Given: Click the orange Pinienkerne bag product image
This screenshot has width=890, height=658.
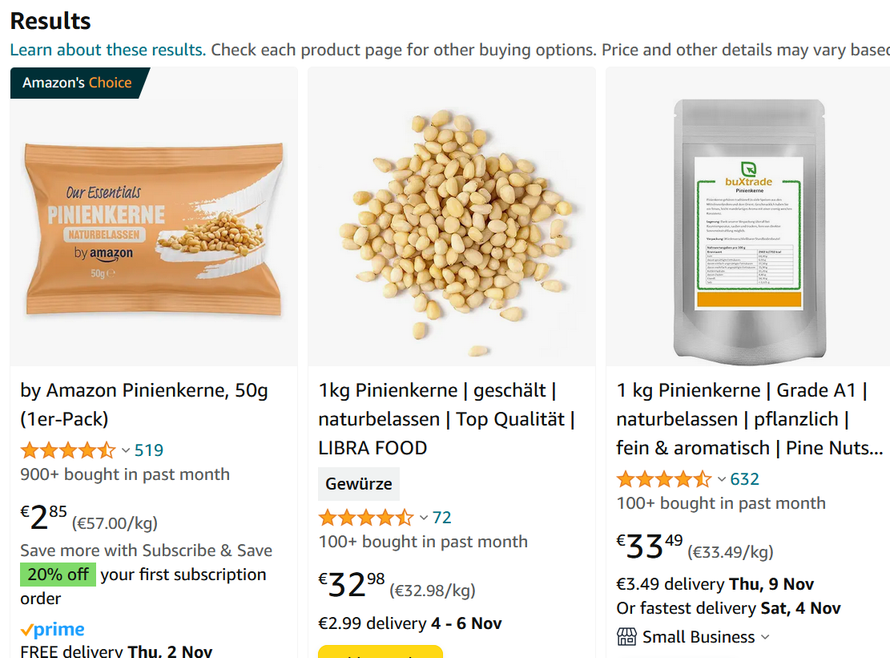Looking at the screenshot, I should (x=153, y=229).
